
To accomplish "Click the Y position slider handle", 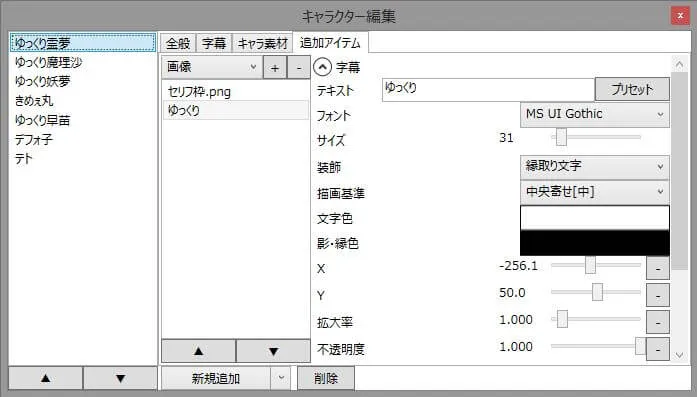I will pos(597,292).
